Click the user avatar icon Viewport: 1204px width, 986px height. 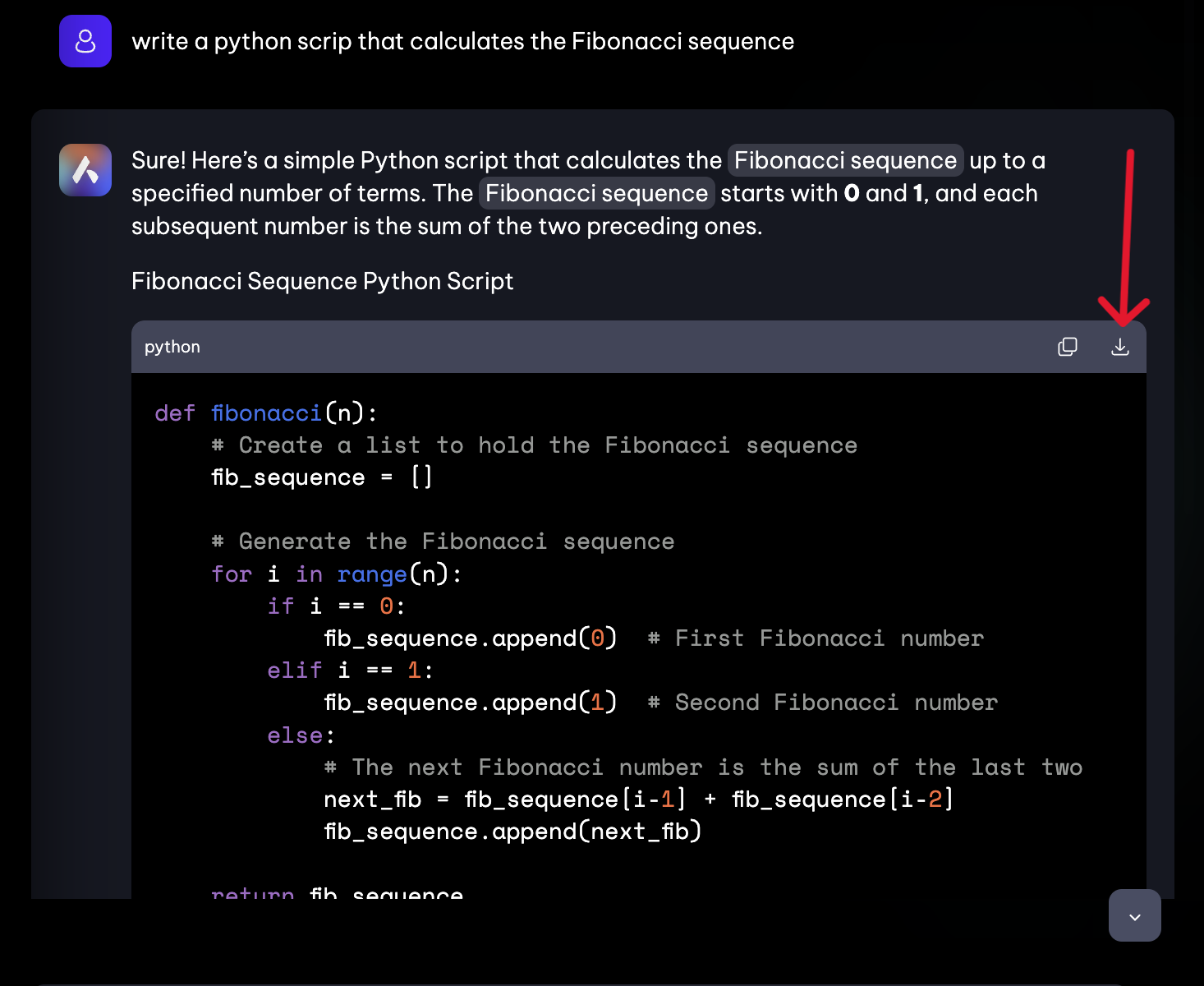(85, 41)
